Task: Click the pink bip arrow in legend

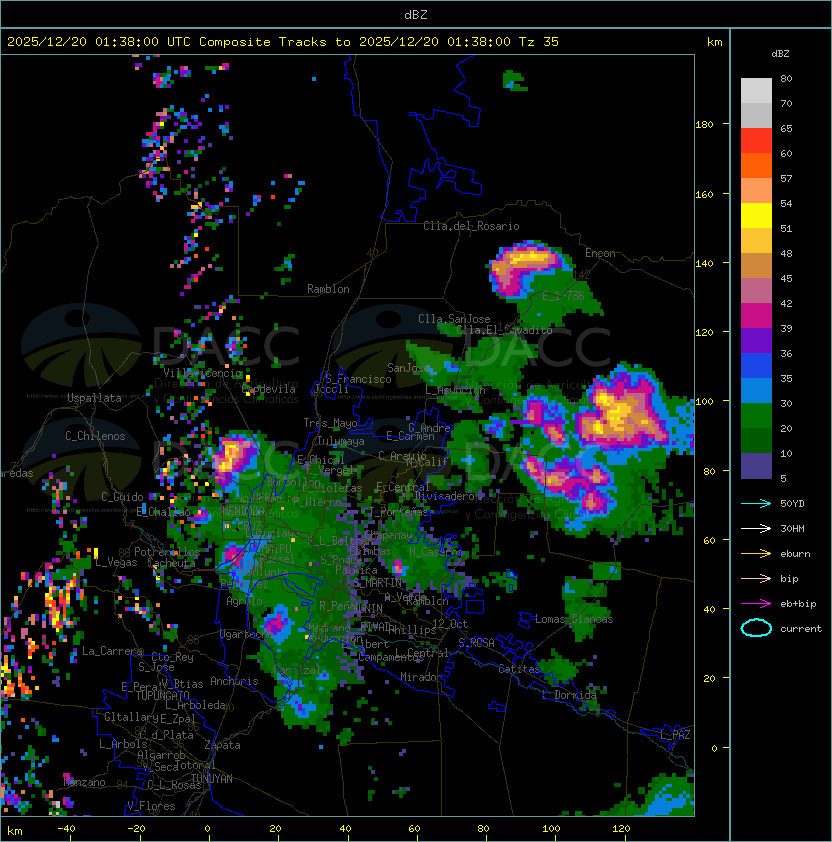Action: (x=756, y=578)
